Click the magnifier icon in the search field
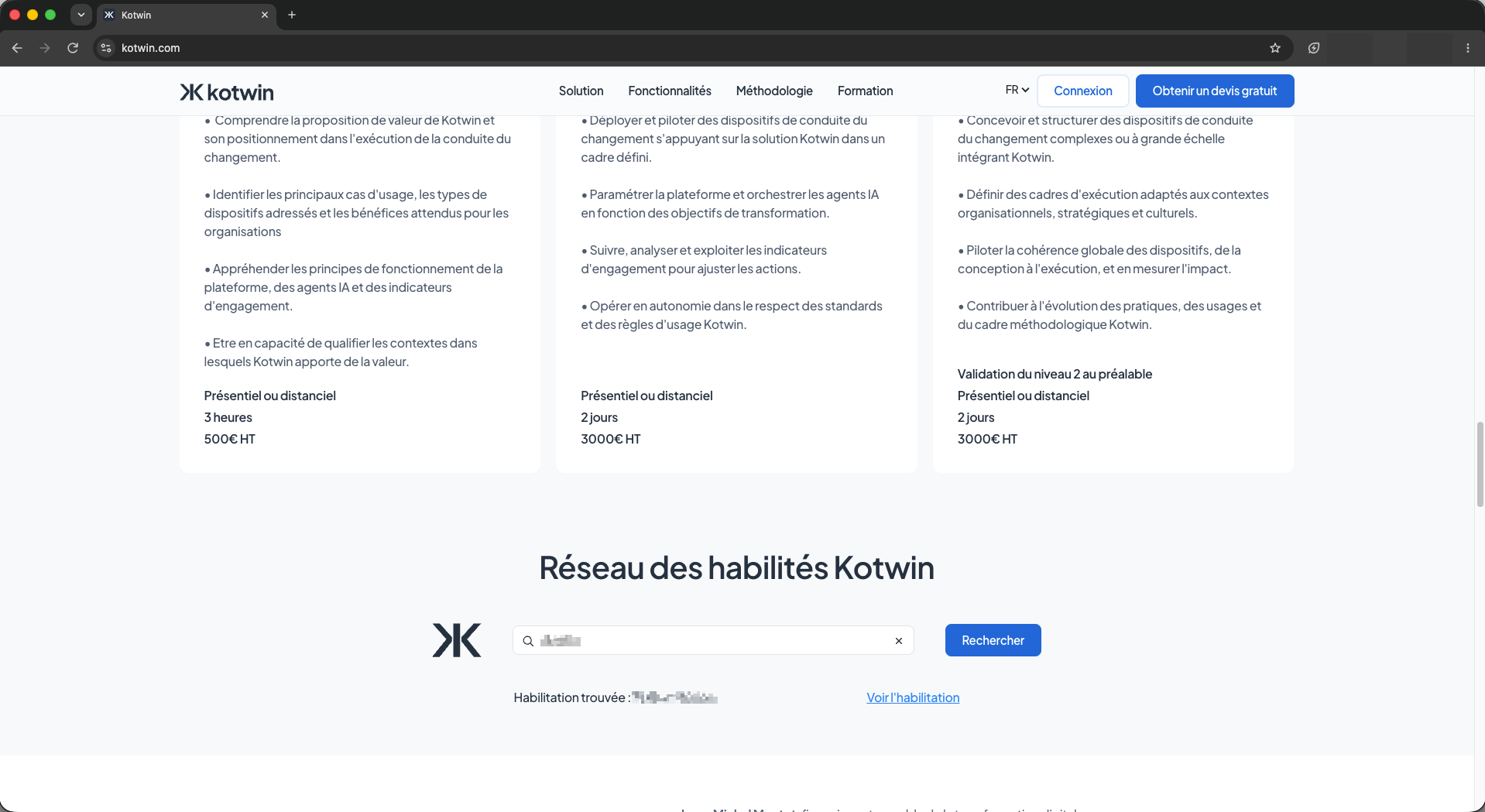The width and height of the screenshot is (1485, 812). (x=528, y=641)
